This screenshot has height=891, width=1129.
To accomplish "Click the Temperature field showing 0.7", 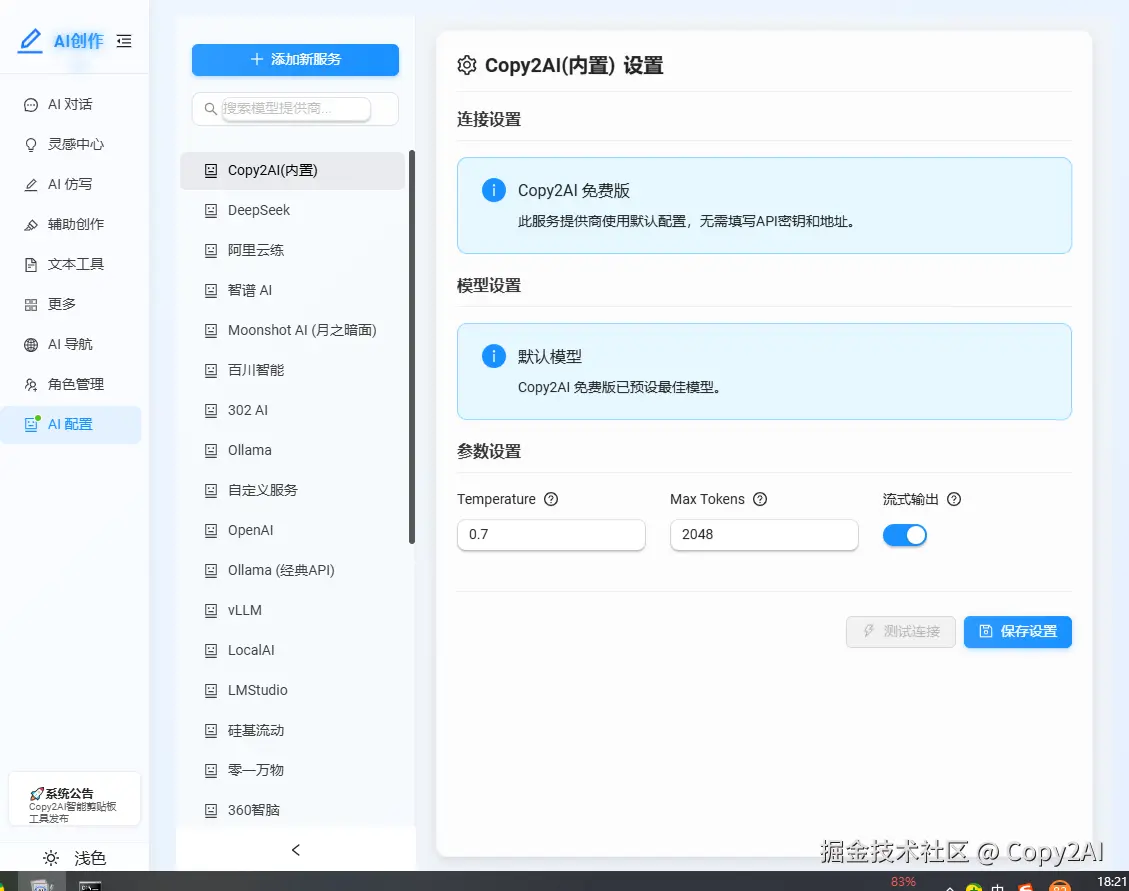I will tap(551, 534).
